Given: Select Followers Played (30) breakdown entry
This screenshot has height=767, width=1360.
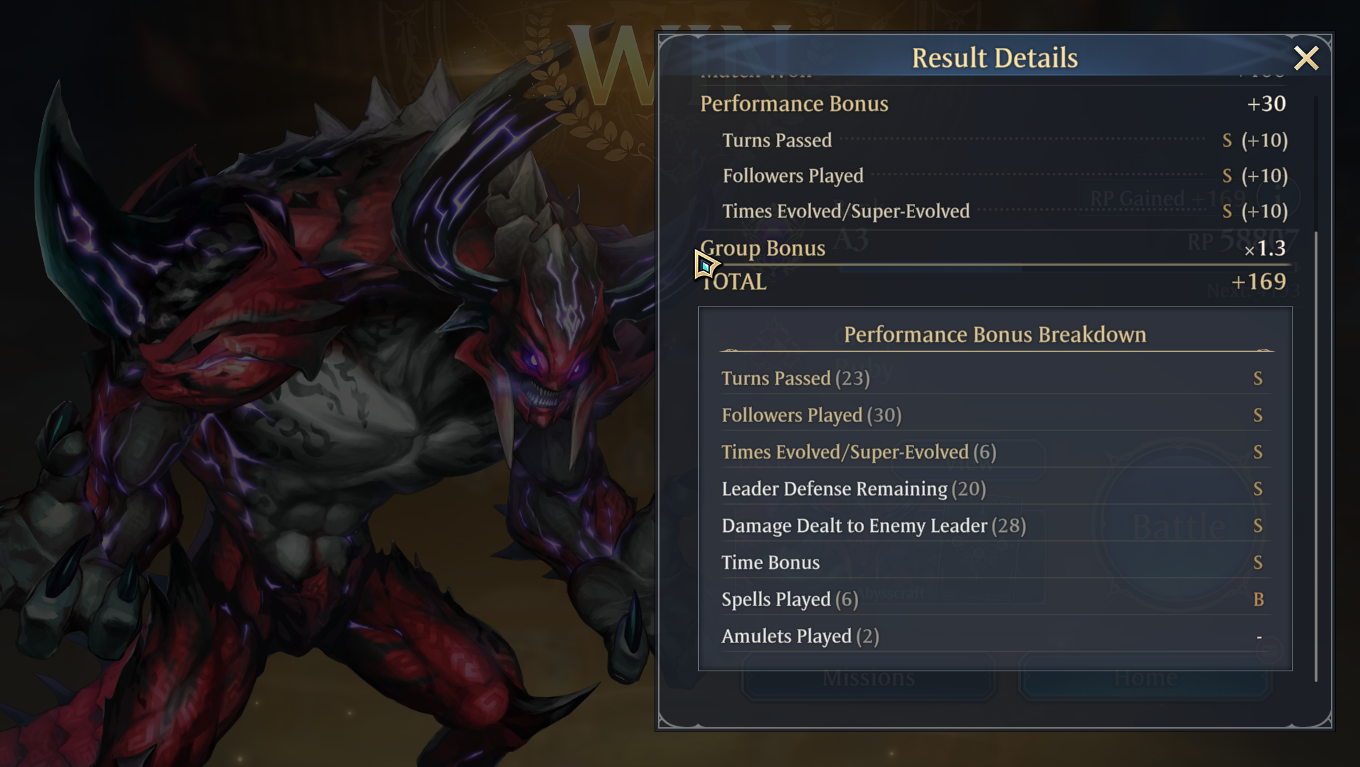Looking at the screenshot, I should pos(993,415).
